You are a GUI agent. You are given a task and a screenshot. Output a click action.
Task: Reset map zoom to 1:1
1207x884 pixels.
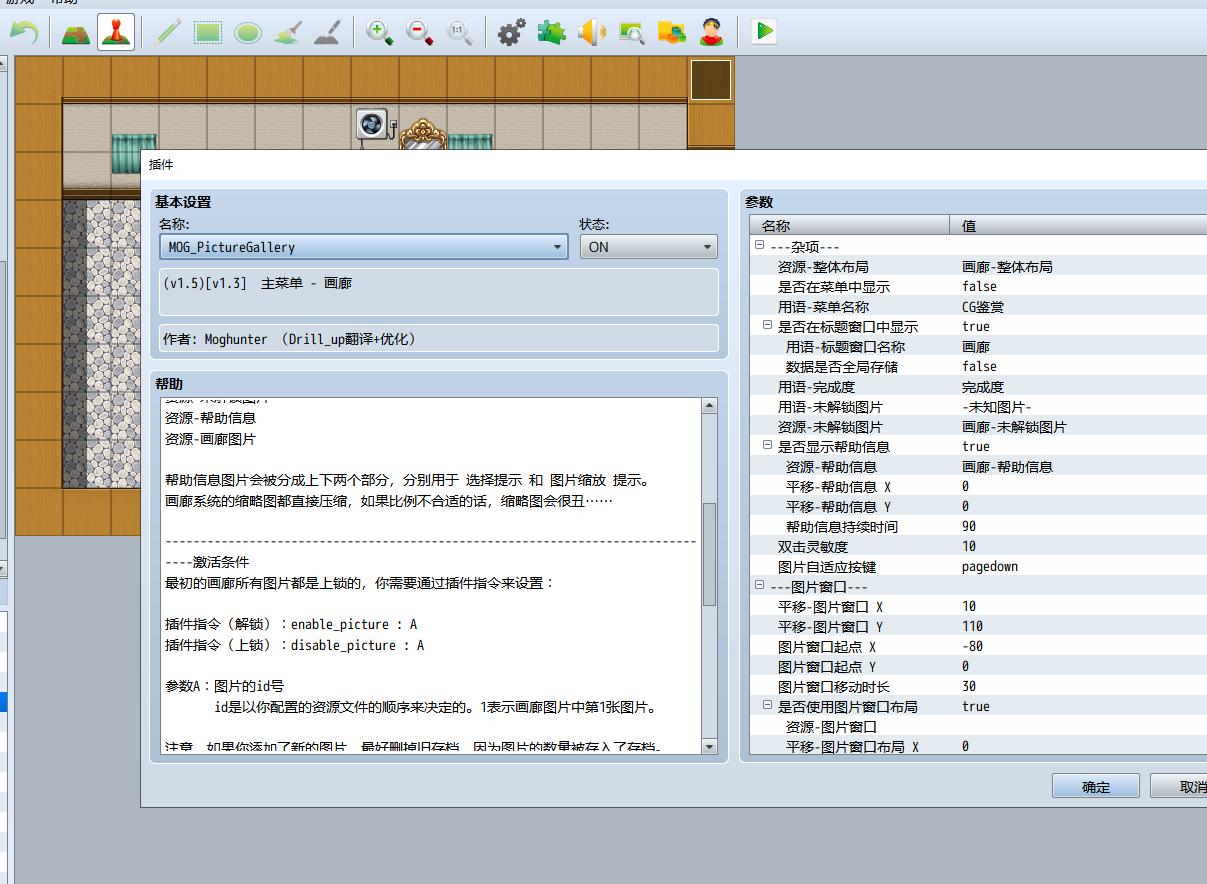pyautogui.click(x=460, y=32)
